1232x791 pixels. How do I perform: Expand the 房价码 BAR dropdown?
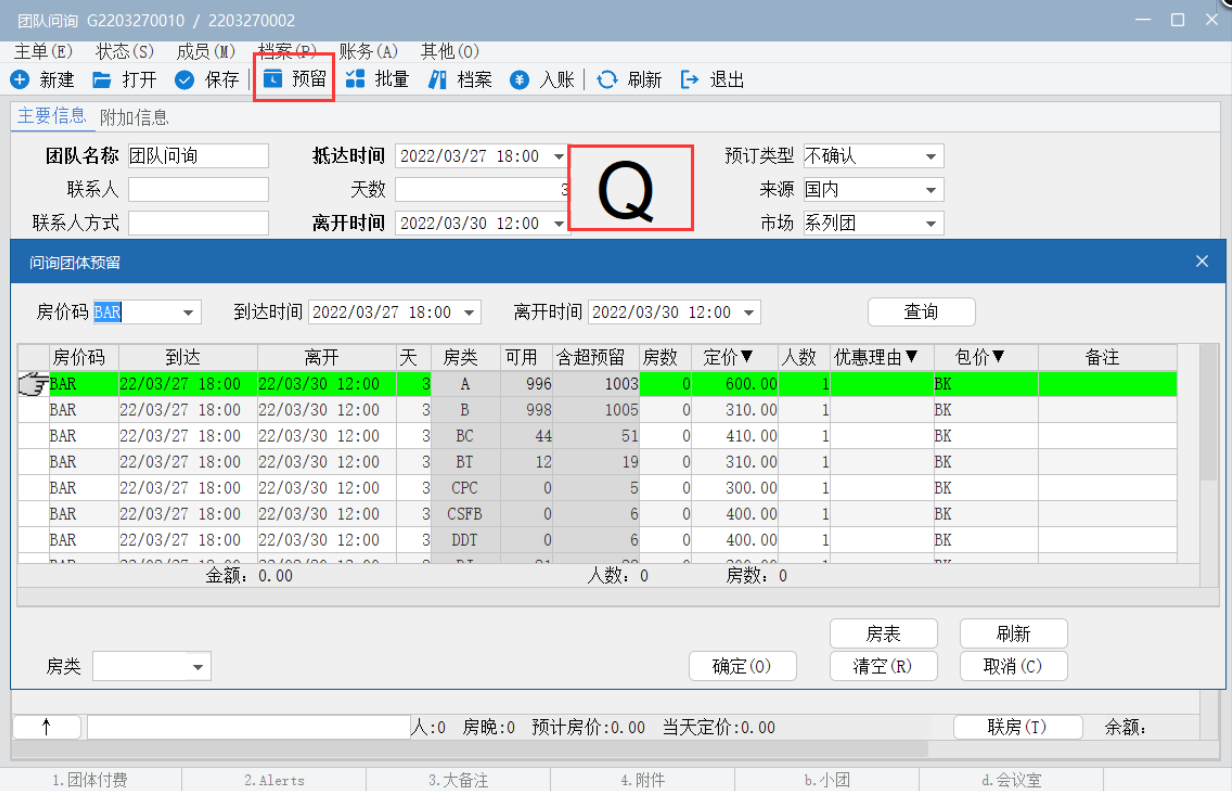tap(188, 313)
